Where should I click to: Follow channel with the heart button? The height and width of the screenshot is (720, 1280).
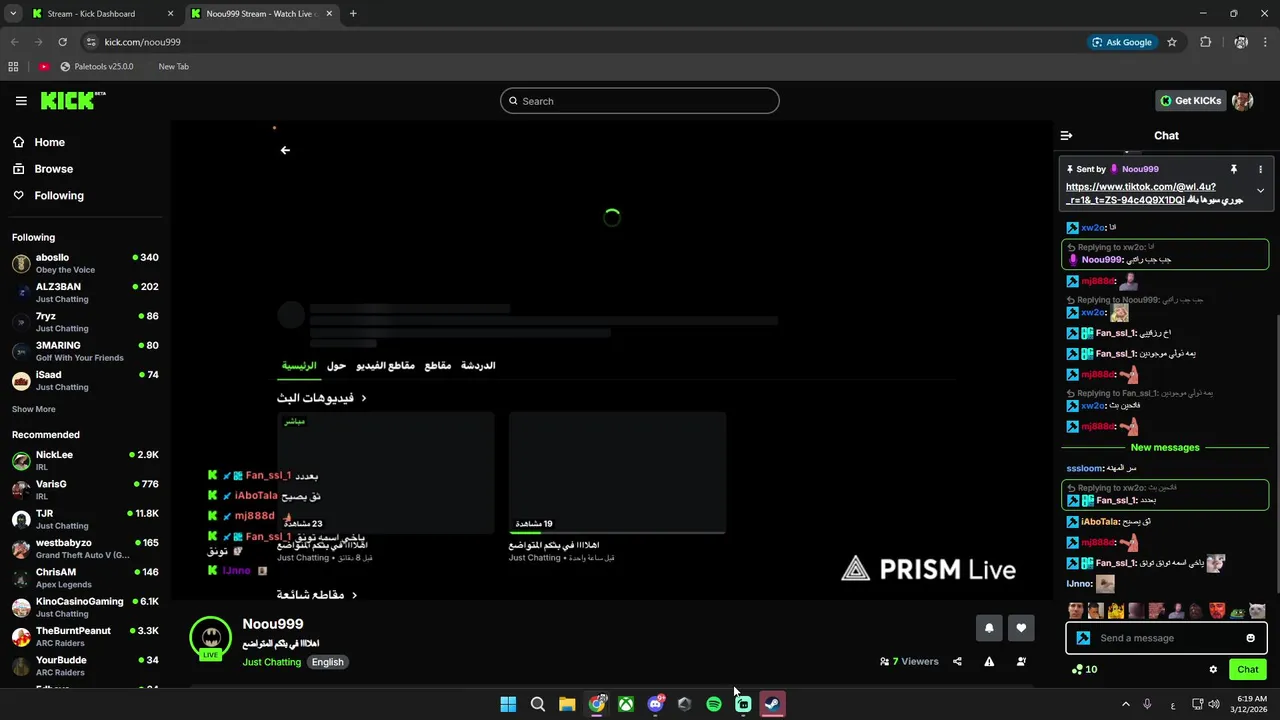pyautogui.click(x=1021, y=628)
